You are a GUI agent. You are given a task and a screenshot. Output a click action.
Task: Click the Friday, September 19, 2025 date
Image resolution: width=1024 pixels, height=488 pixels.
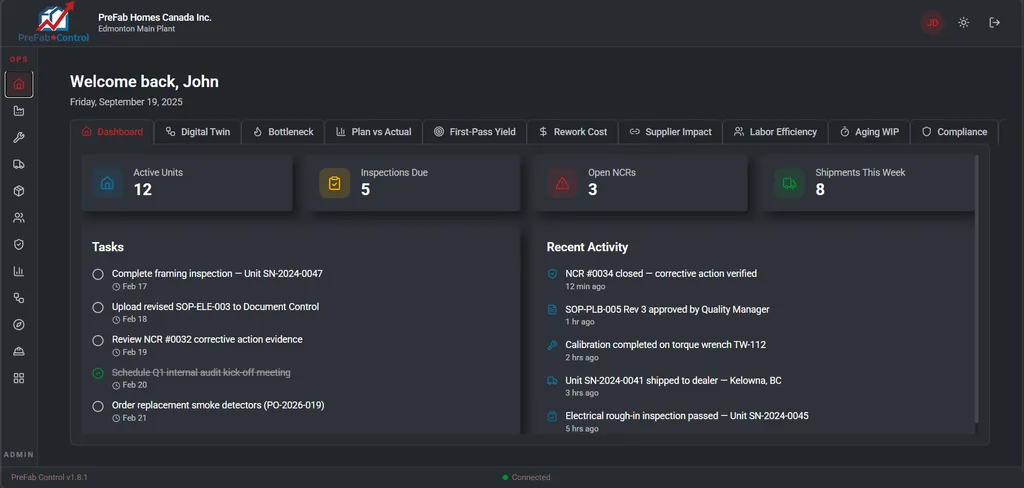coord(127,102)
